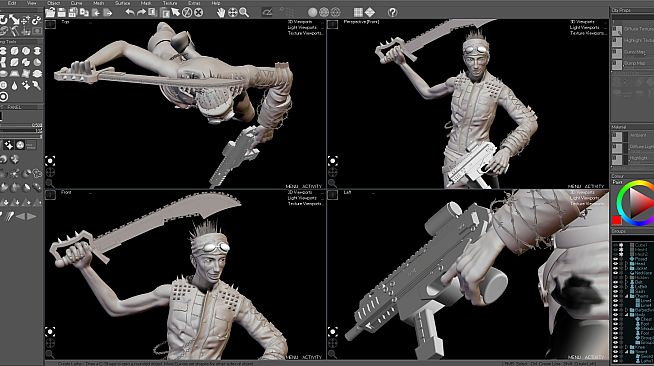Click the paste clipboard icon
654x366 pixels.
tap(165, 13)
